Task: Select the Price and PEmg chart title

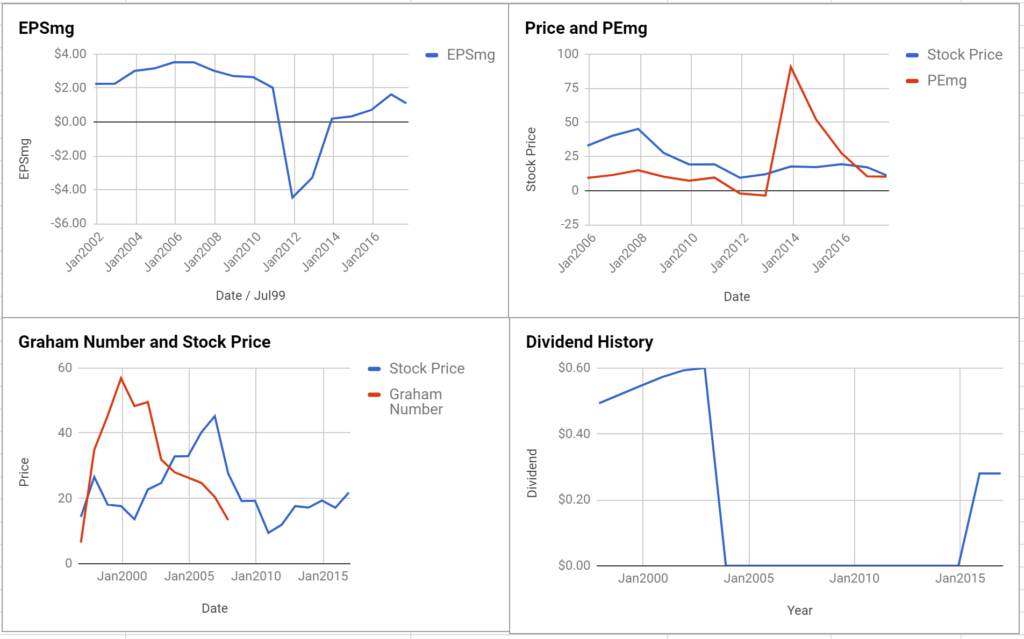Action: (586, 28)
